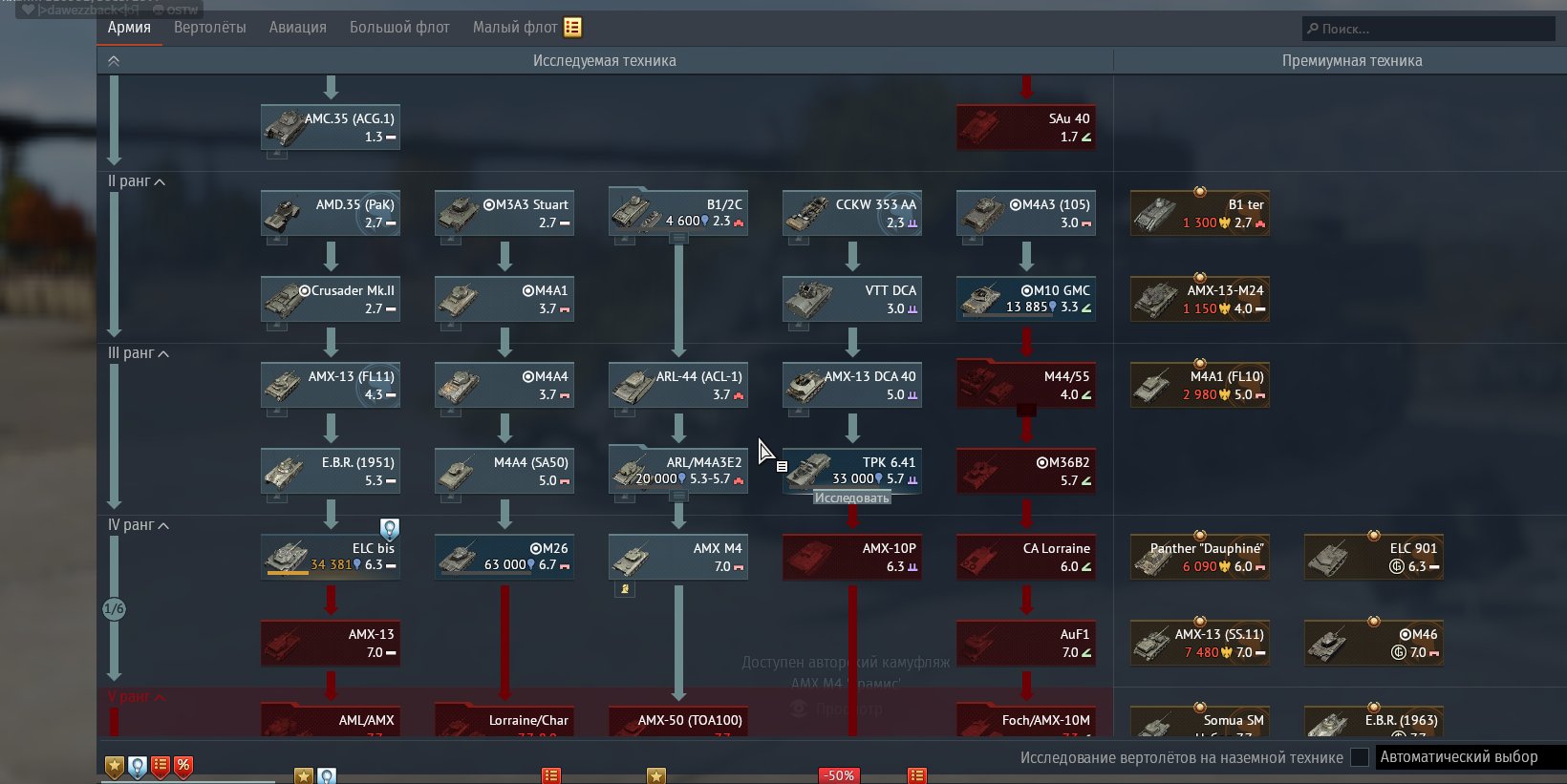This screenshot has width=1567, height=784.
Task: Select the premium AMX-13-M24 card
Action: 1200,299
